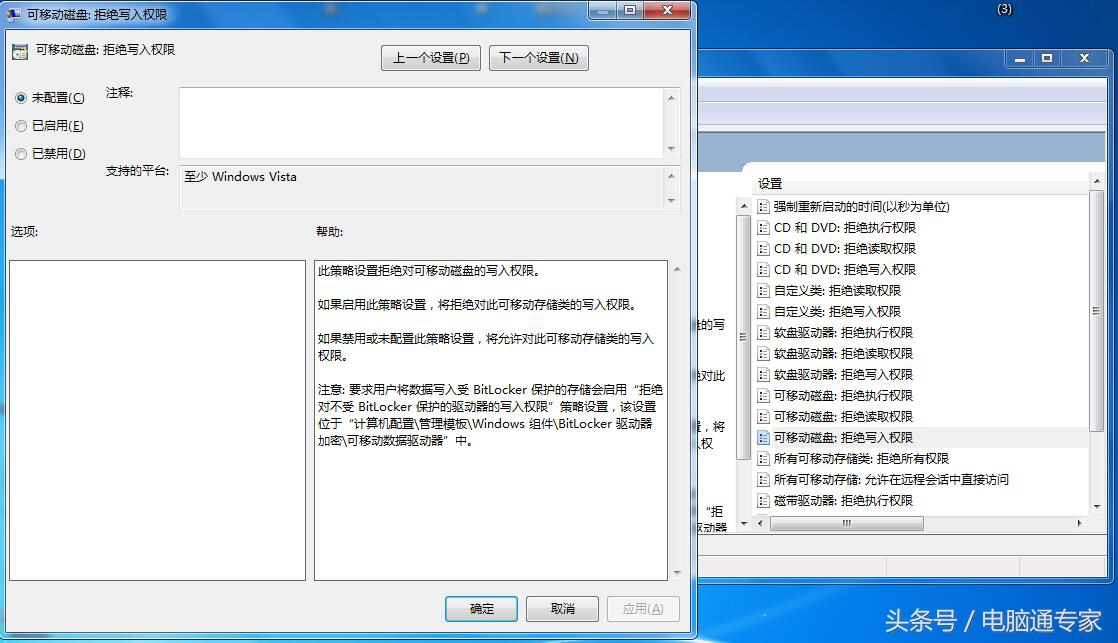This screenshot has width=1118, height=643.
Task: Select CD 和 DVD: 拒绝读取权限 text
Action: (x=844, y=249)
